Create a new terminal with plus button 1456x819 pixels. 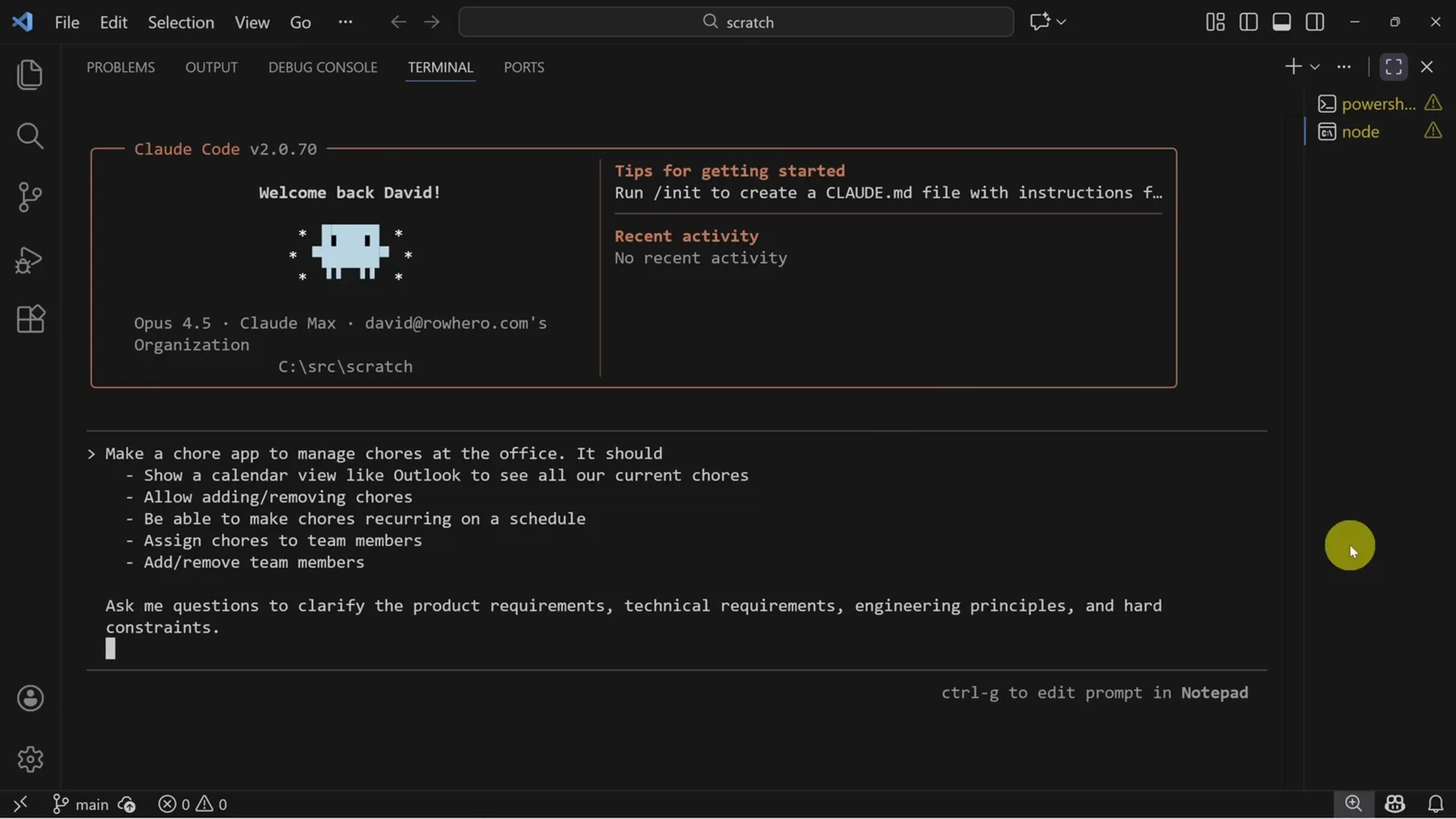tap(1292, 66)
